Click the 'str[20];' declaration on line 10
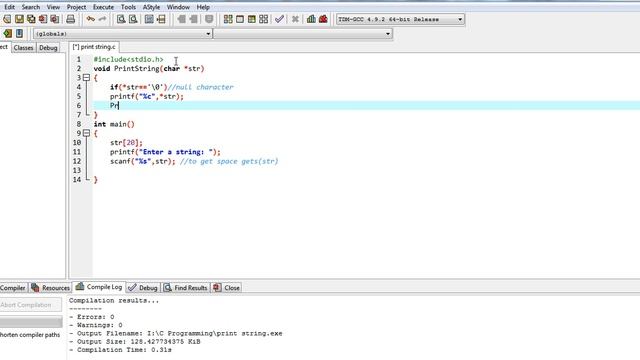Image resolution: width=640 pixels, height=360 pixels. [x=127, y=143]
